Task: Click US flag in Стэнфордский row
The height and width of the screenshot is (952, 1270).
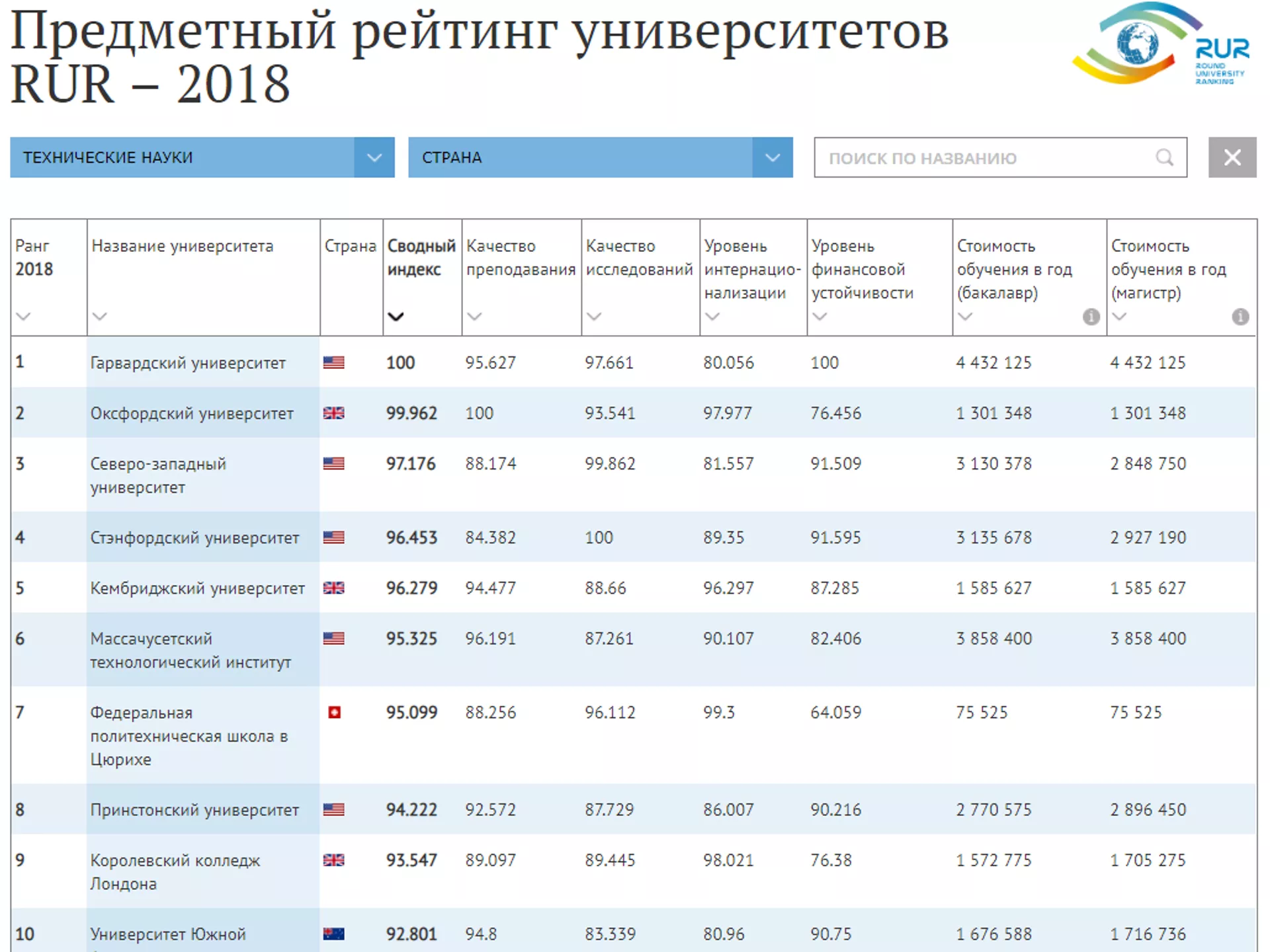Action: [x=333, y=537]
